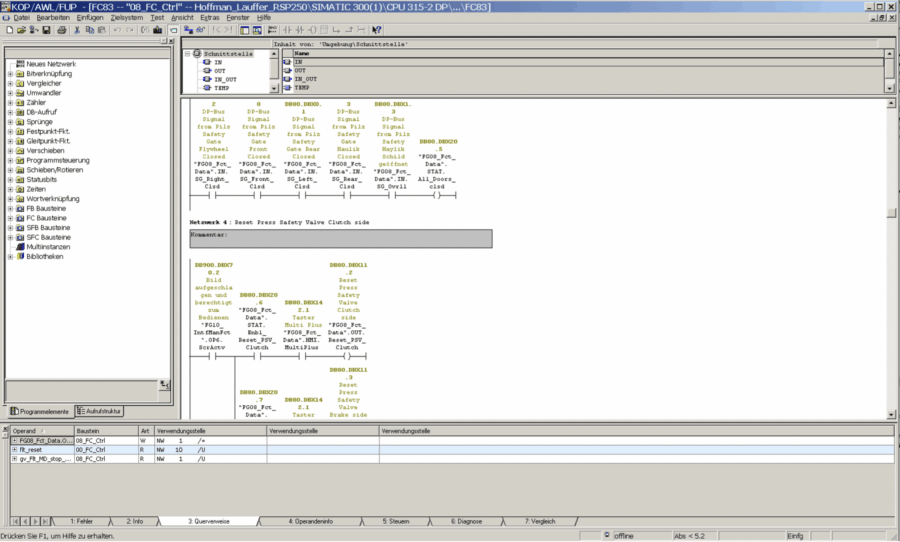Click the Save icon in the toolbar
The width and height of the screenshot is (900, 542).
tap(47, 30)
